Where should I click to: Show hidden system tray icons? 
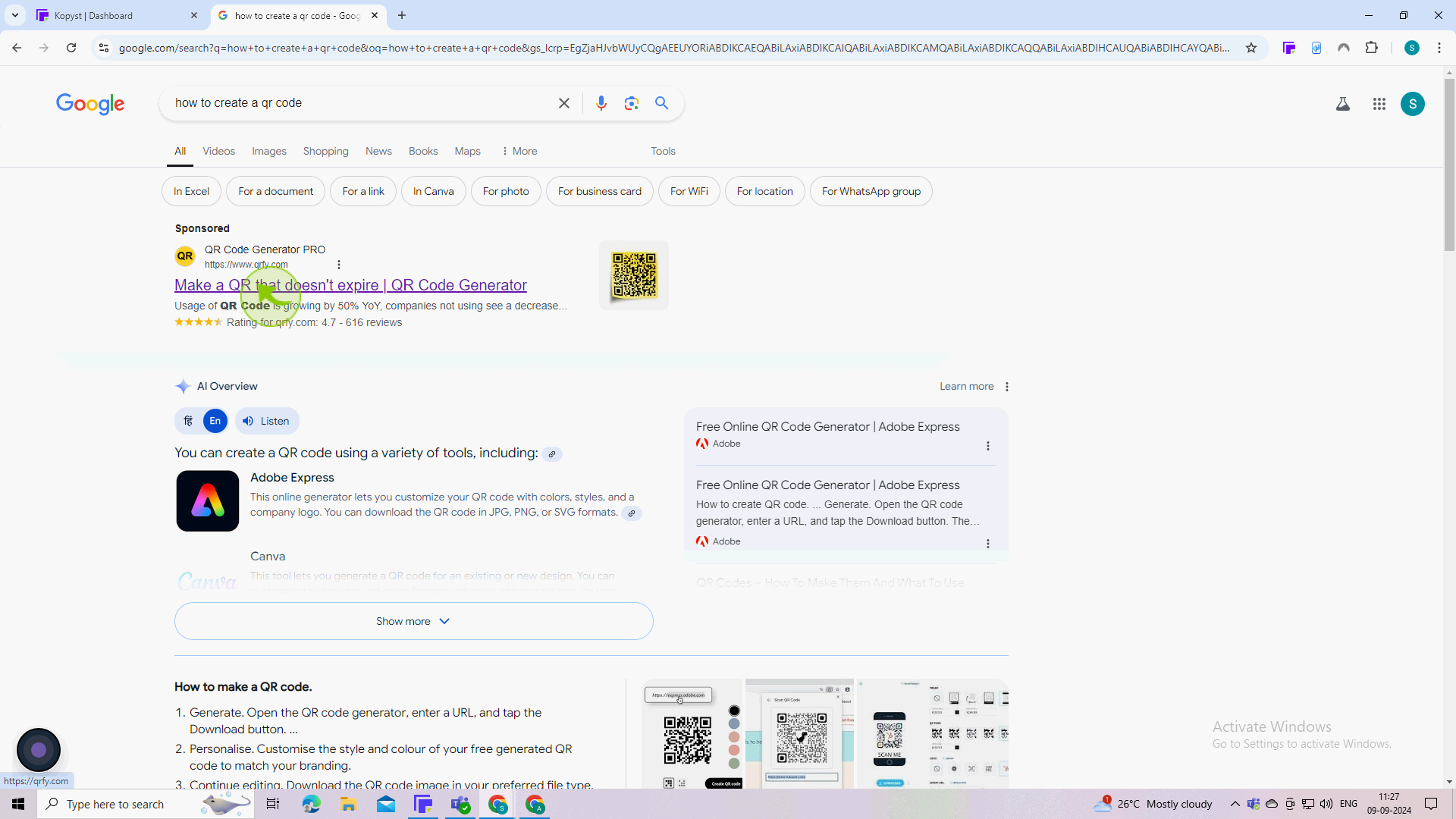pos(1235,804)
